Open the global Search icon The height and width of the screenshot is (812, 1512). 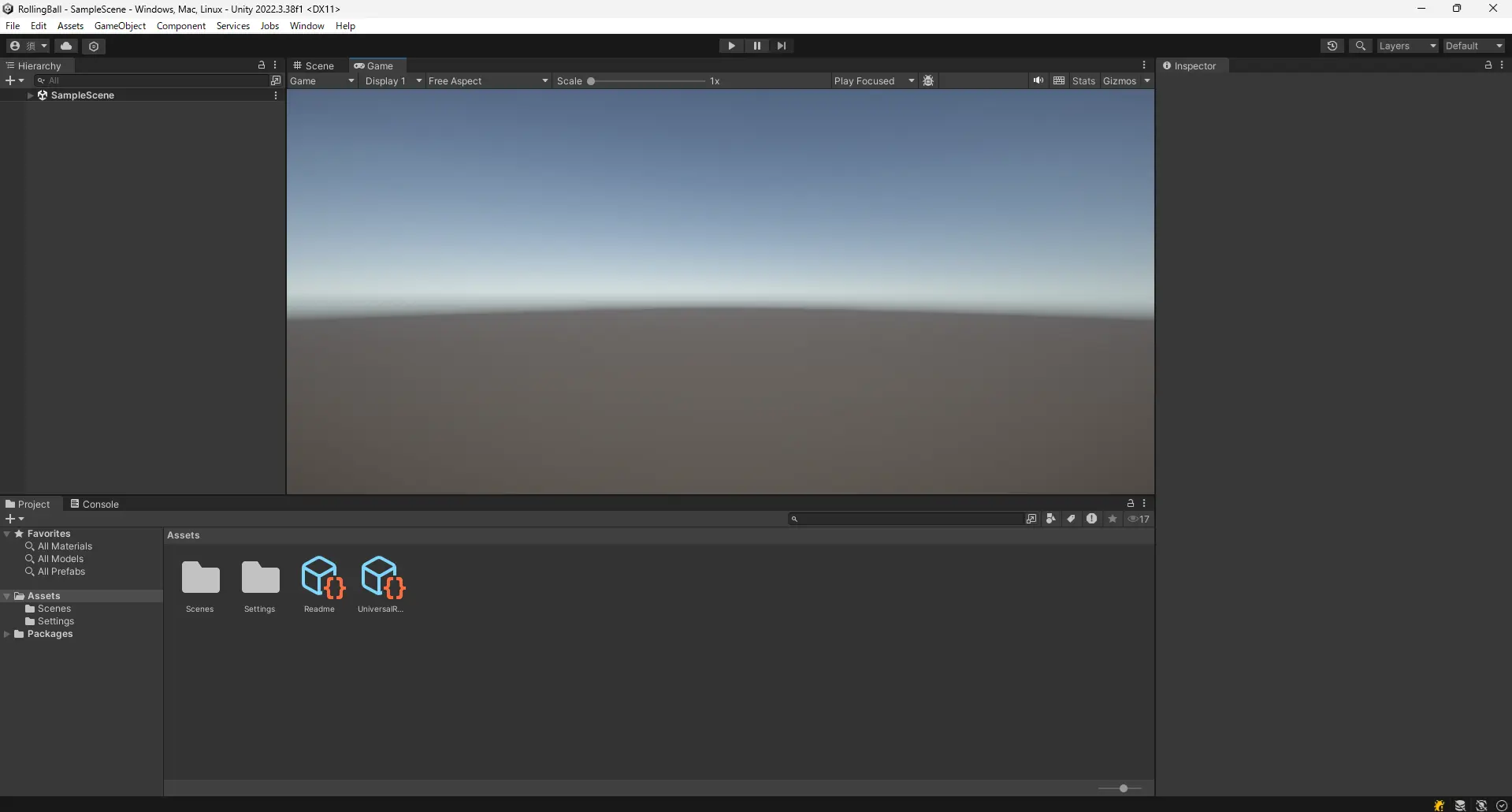pos(1361,46)
